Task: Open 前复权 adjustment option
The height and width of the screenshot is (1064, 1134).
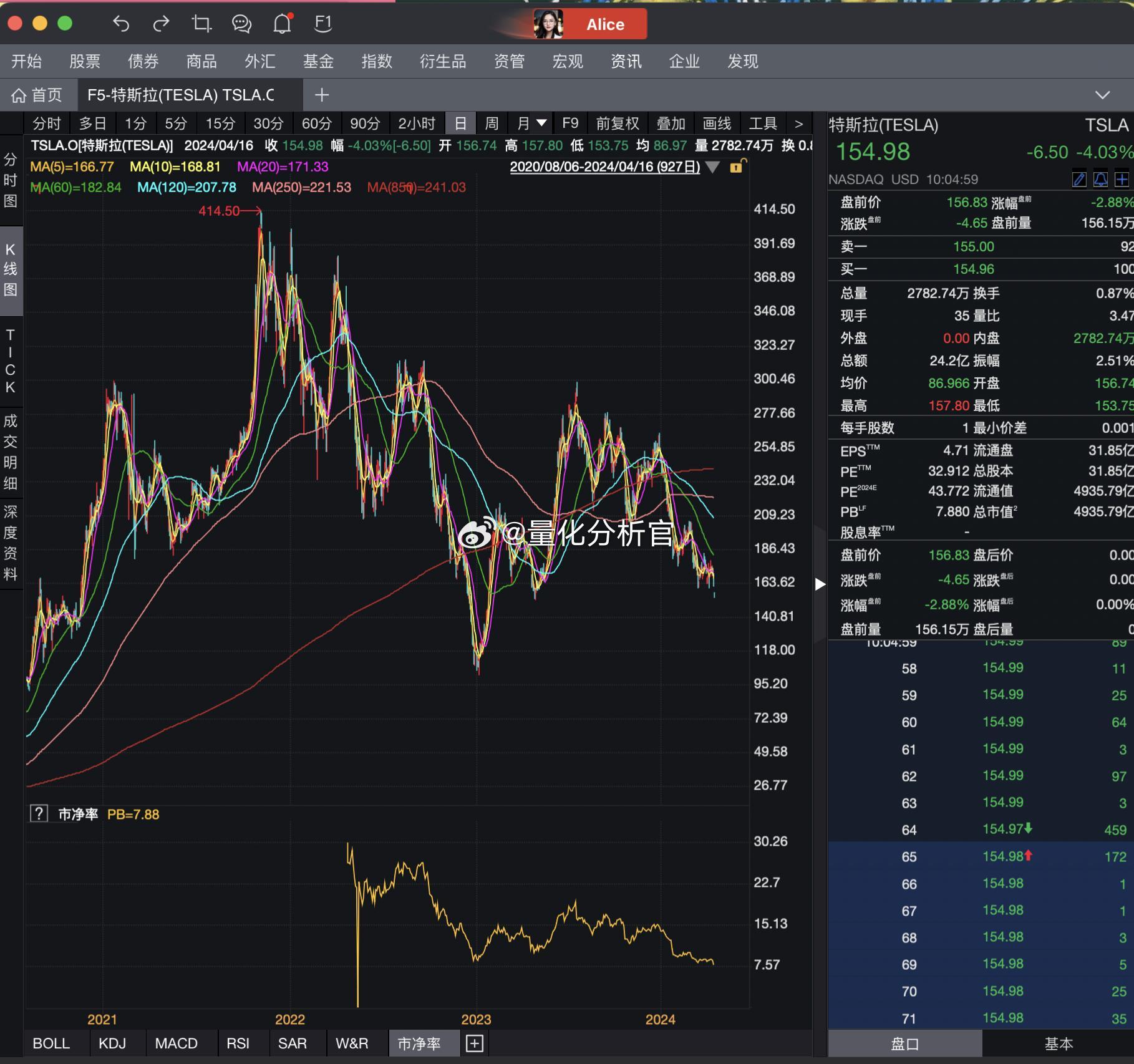Action: click(618, 123)
